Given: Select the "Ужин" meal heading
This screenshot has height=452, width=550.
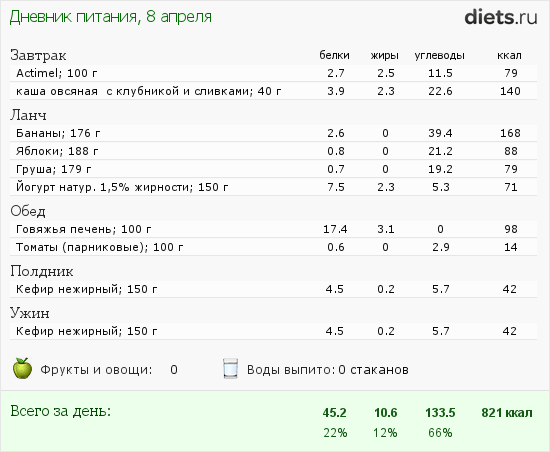Looking at the screenshot, I should click(x=30, y=313).
